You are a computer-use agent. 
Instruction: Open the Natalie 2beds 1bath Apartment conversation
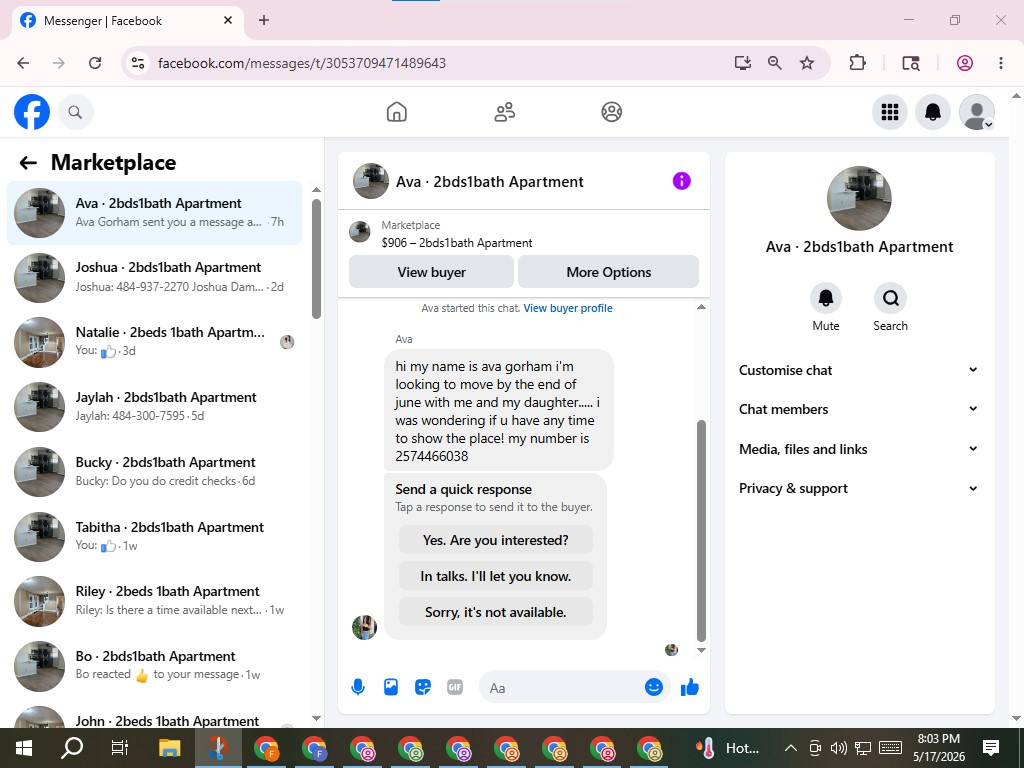[154, 342]
